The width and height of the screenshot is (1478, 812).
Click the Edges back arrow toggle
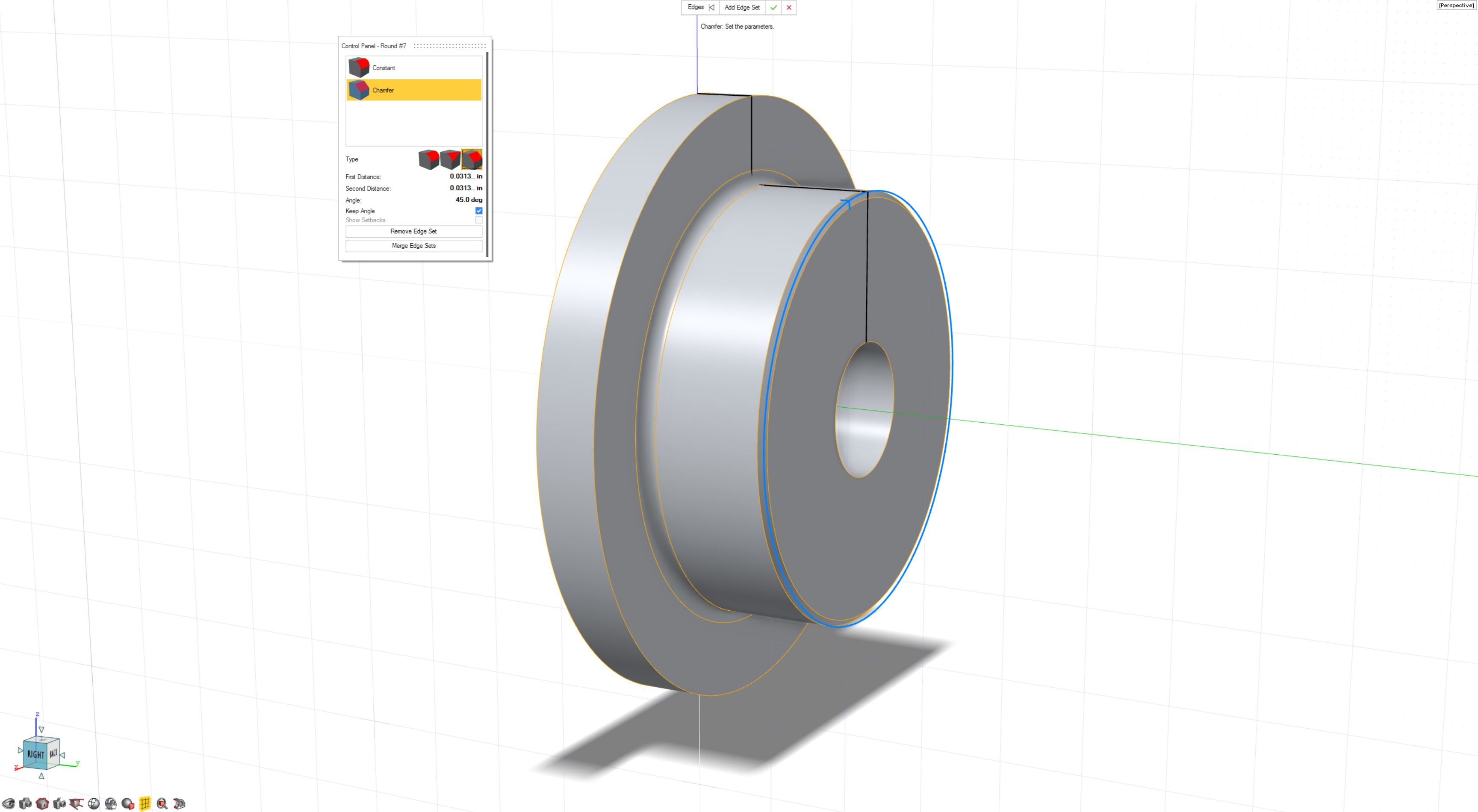pos(711,7)
